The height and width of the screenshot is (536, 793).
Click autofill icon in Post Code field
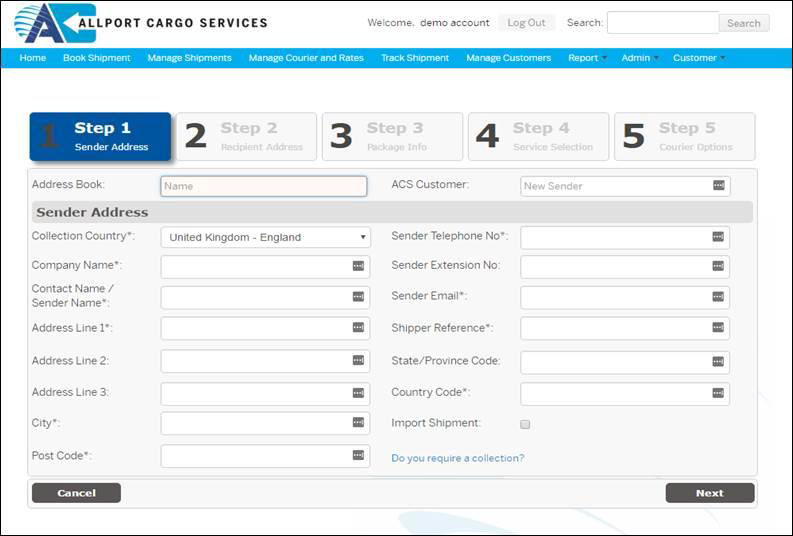coord(358,456)
